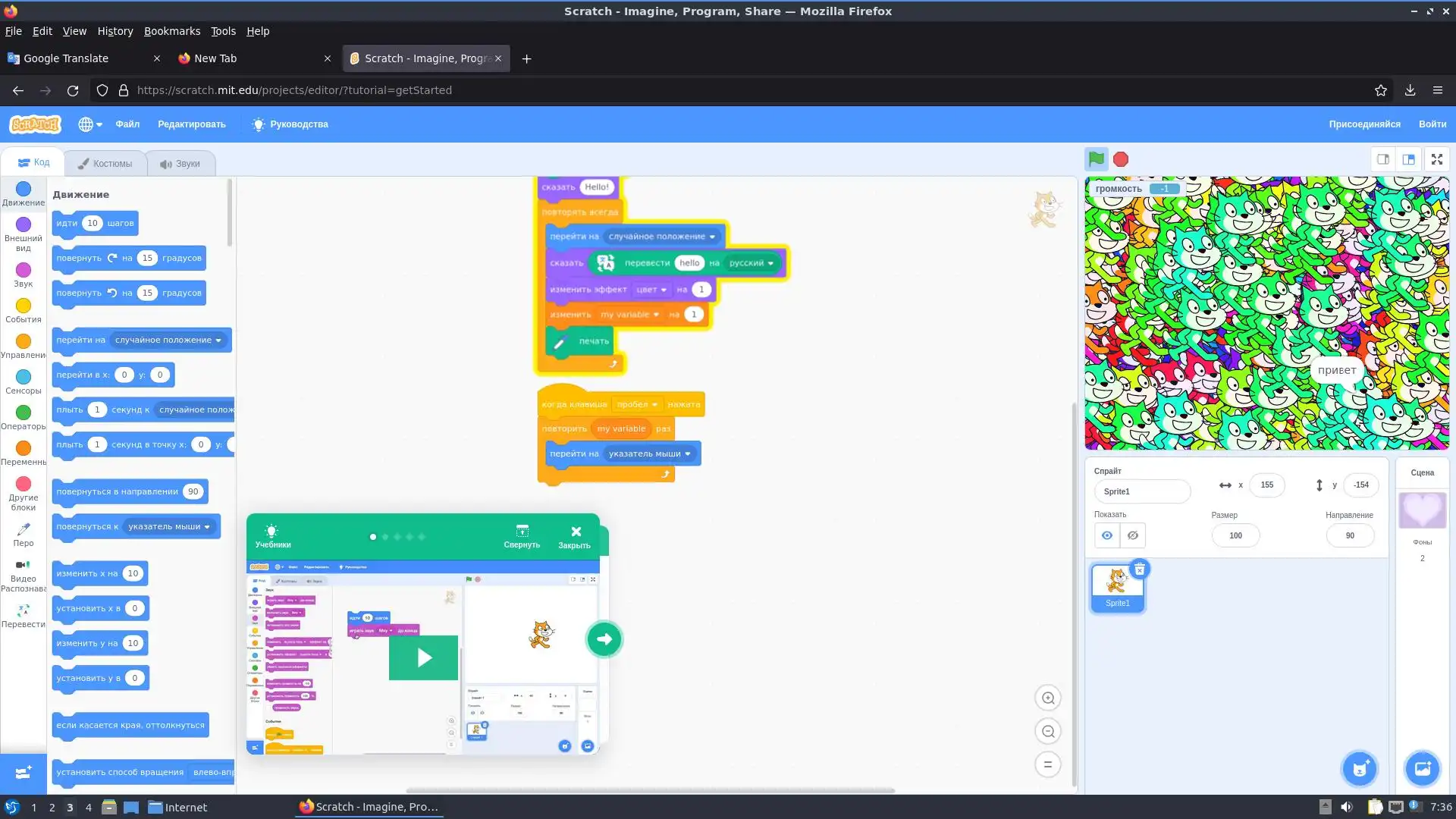
Task: Open the language globe dropdown
Action: tap(89, 124)
